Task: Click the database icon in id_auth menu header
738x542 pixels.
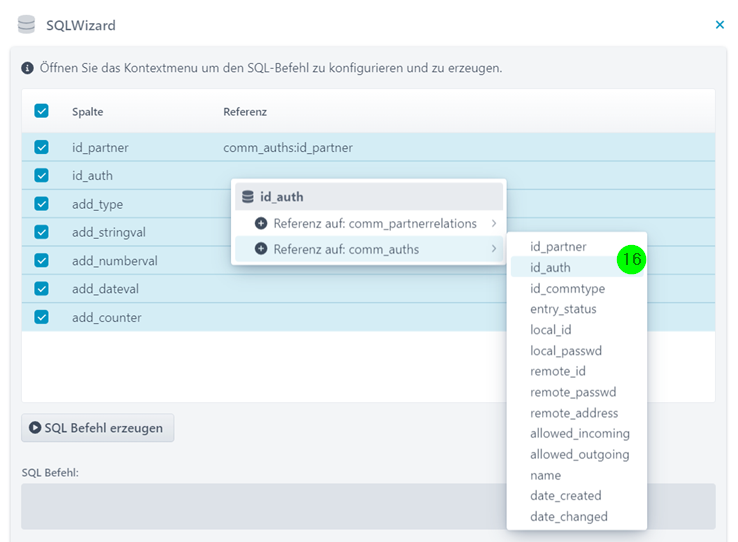Action: (x=248, y=197)
